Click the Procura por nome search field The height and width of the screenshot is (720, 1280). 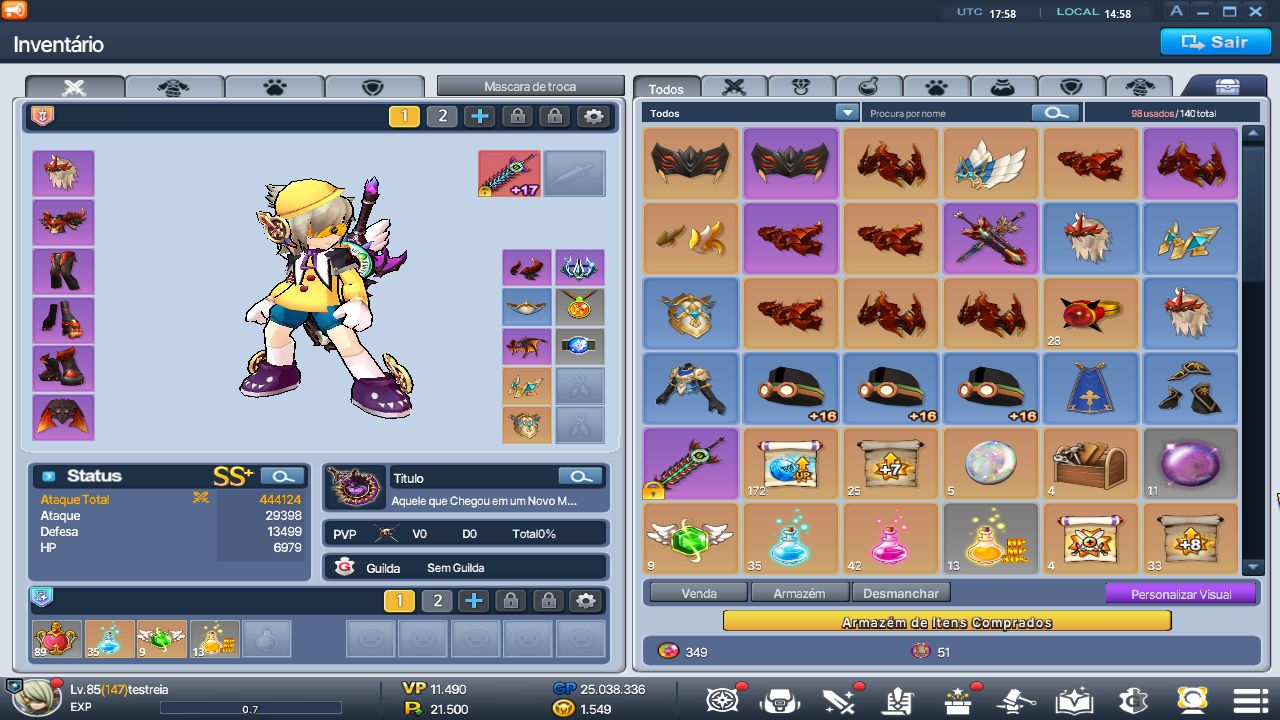tap(945, 113)
